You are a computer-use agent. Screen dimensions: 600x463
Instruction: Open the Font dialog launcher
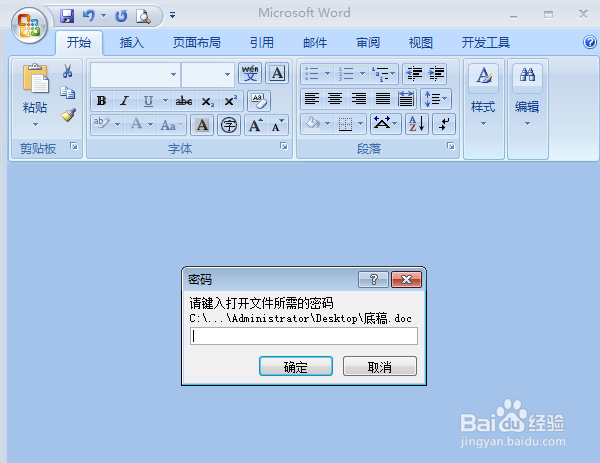pyautogui.click(x=284, y=146)
